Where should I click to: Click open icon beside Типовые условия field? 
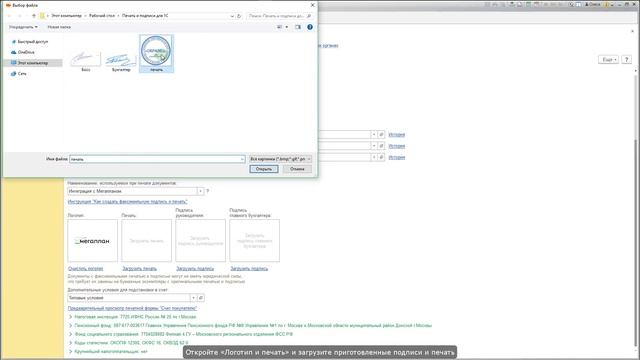click(201, 298)
